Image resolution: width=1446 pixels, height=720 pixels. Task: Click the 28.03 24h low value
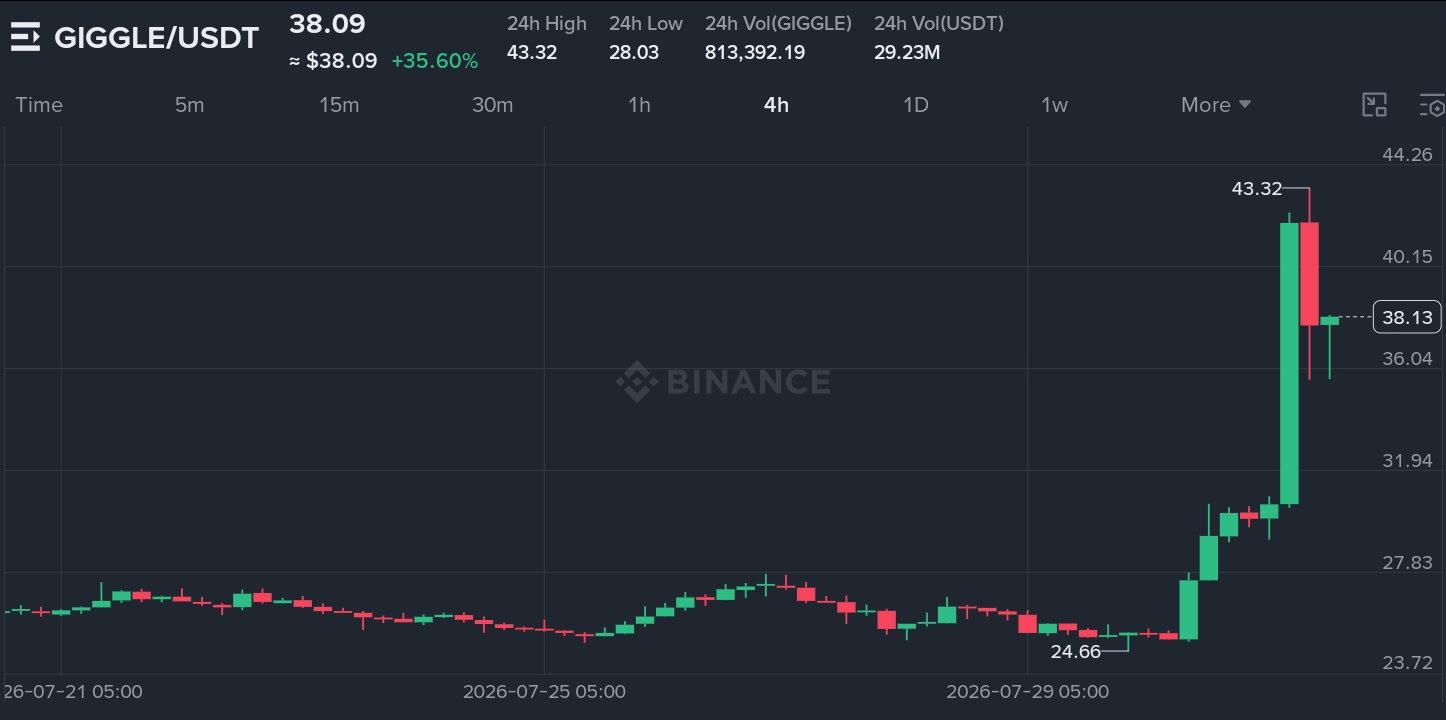coord(634,52)
